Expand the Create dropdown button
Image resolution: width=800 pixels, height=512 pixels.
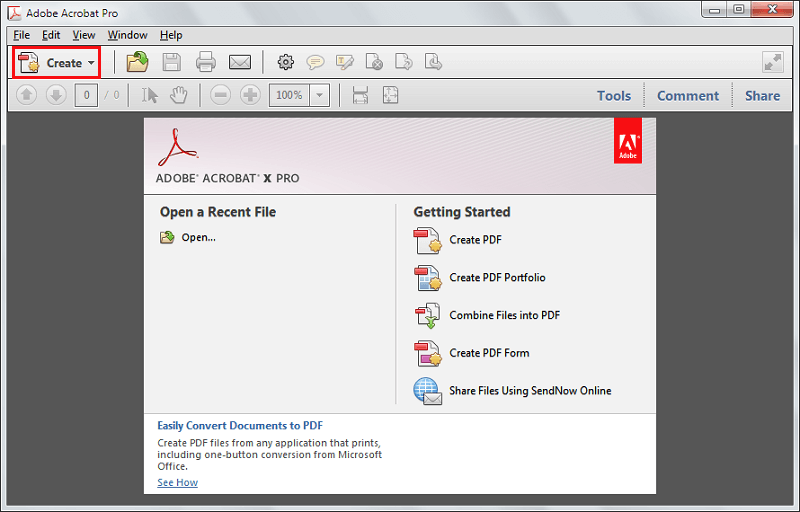tap(57, 62)
